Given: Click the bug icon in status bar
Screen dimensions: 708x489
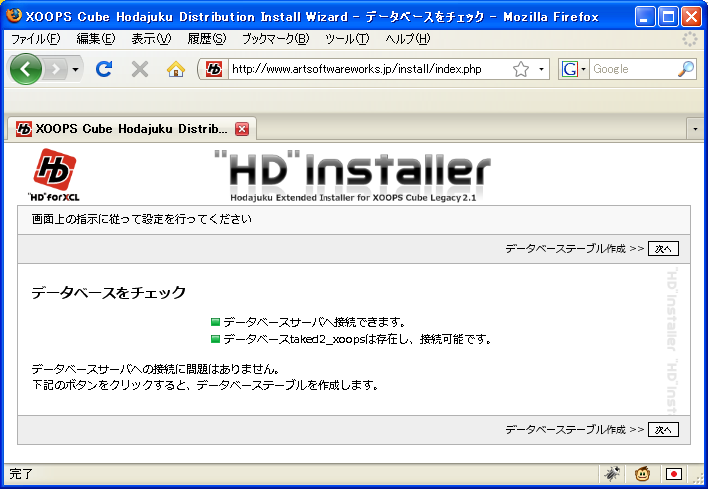Looking at the screenshot, I should coord(612,474).
